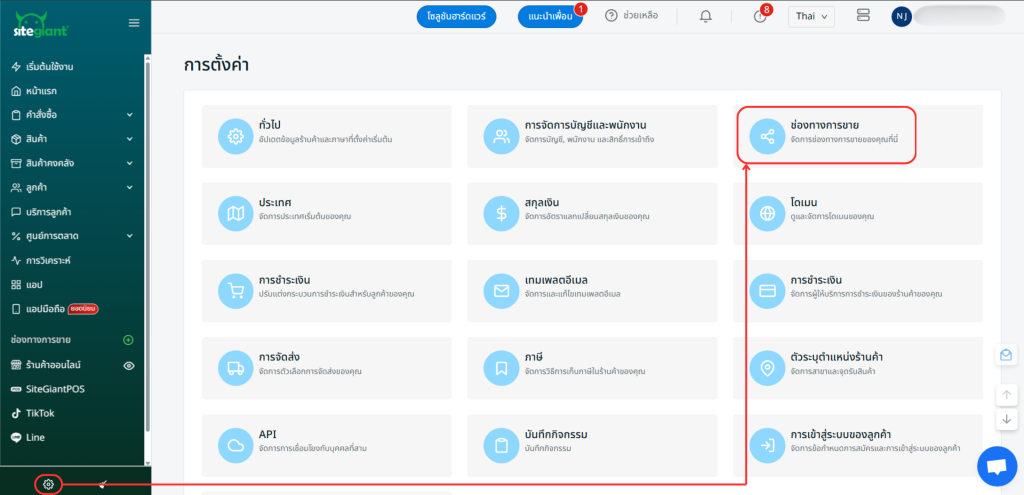Open the ช่องทางการขาย settings card

pyautogui.click(x=858, y=136)
